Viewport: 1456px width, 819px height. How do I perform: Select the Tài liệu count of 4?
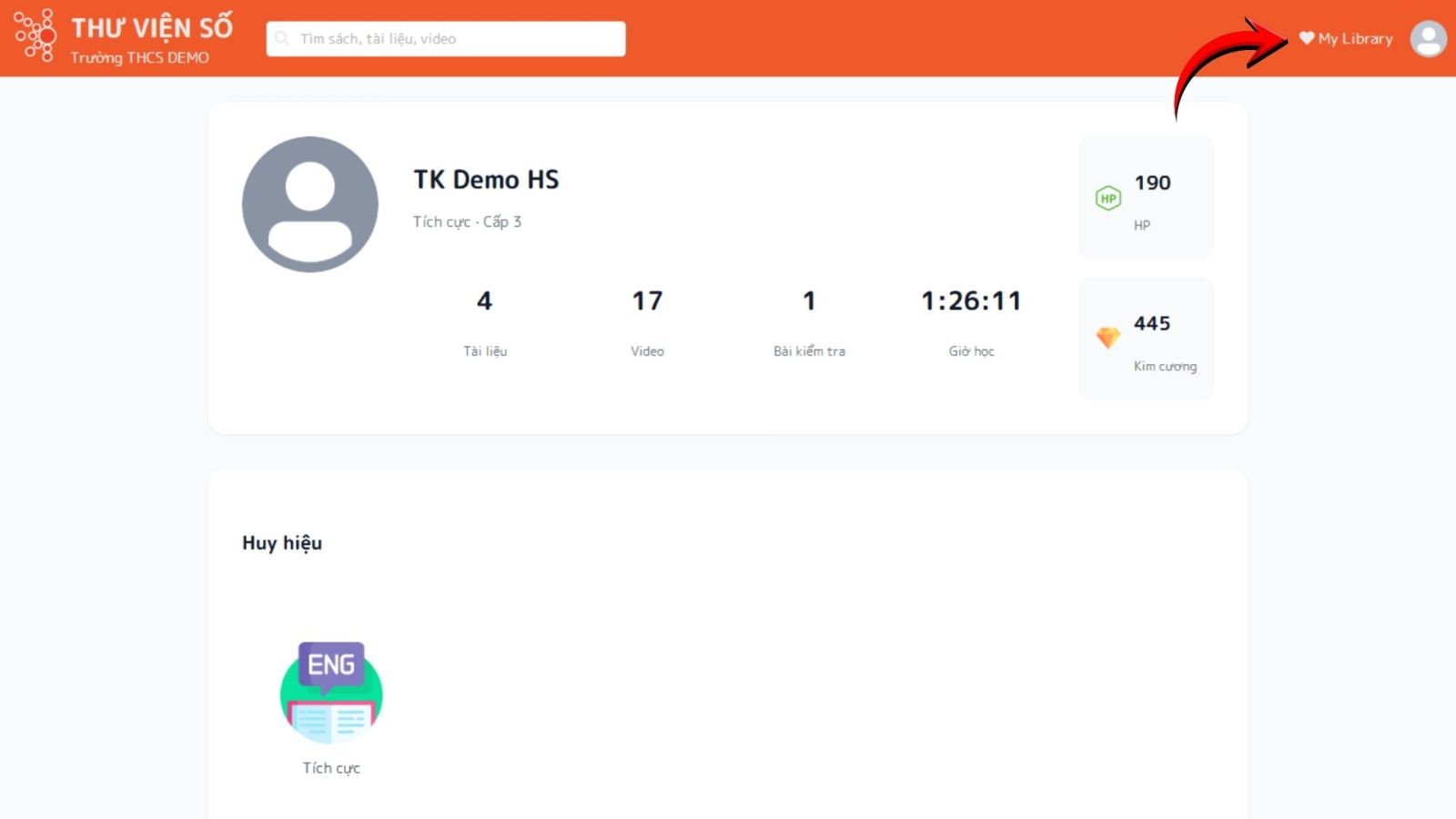coord(484,301)
